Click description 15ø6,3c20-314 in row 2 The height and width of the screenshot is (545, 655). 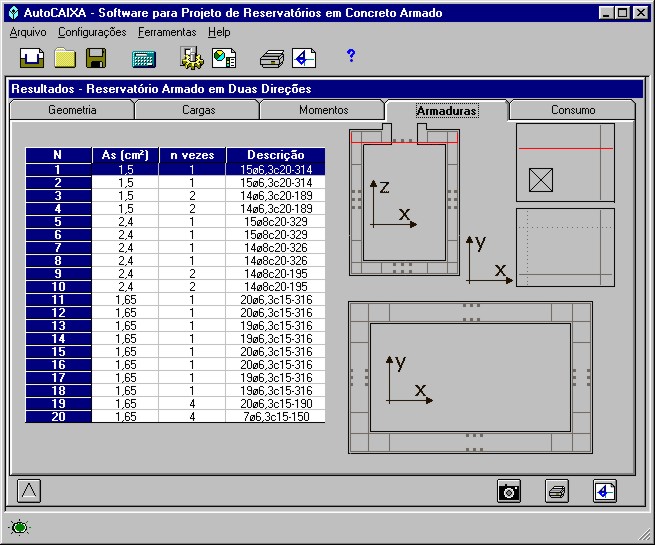point(276,183)
